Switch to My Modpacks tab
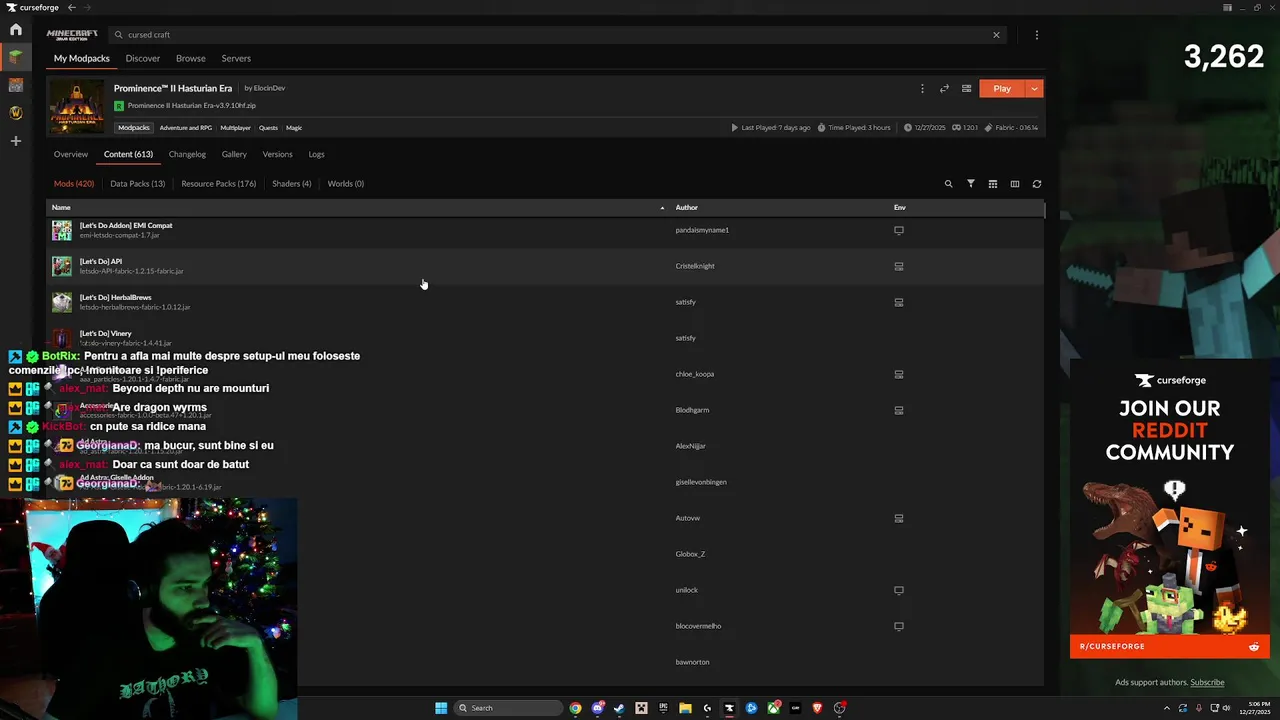The width and height of the screenshot is (1280, 720). coord(82,58)
